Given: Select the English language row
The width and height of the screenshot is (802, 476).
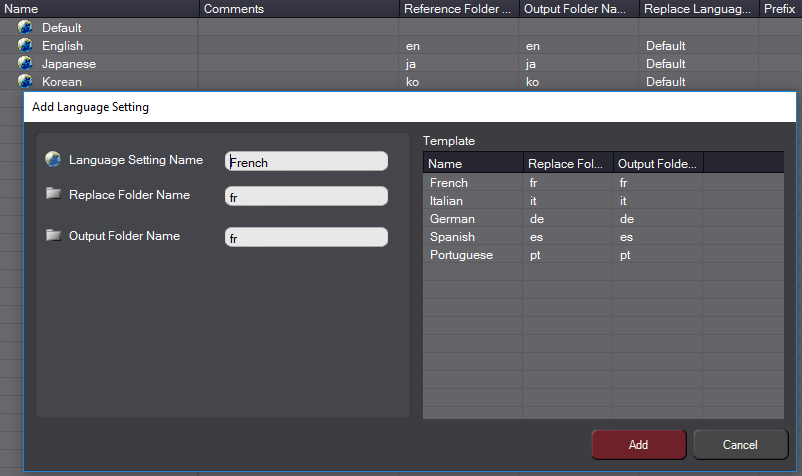Looking at the screenshot, I should coord(401,45).
